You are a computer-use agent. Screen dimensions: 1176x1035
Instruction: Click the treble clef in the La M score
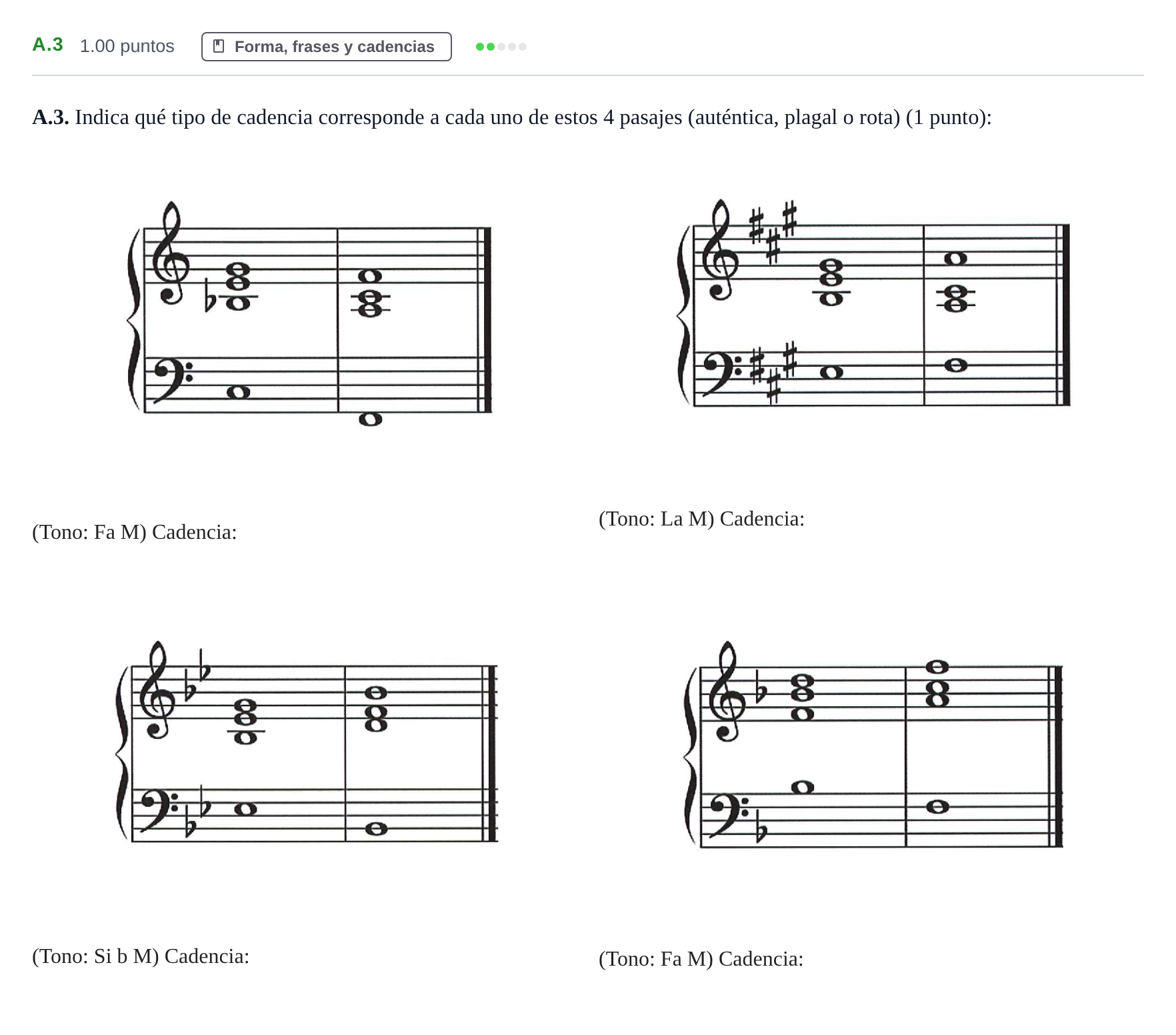point(722,250)
